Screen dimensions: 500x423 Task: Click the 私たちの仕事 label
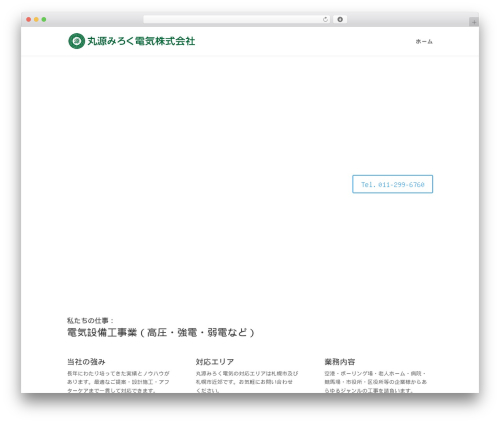(90, 321)
